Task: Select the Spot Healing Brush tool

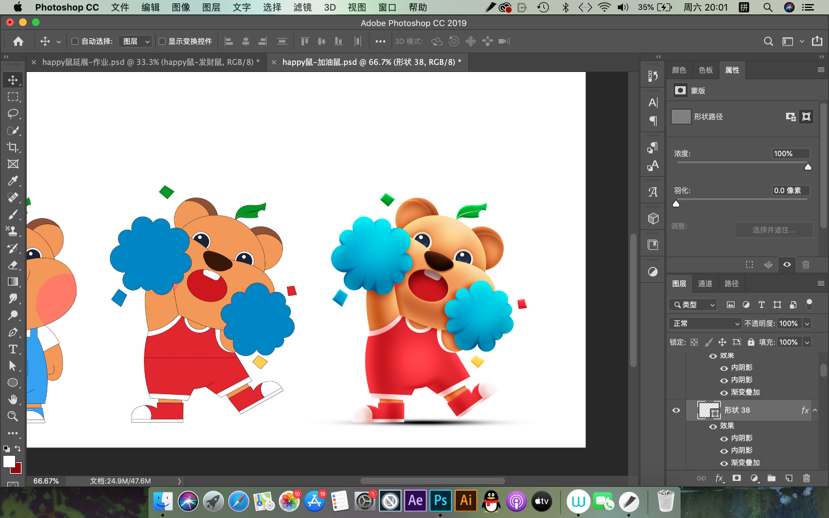Action: click(x=13, y=198)
